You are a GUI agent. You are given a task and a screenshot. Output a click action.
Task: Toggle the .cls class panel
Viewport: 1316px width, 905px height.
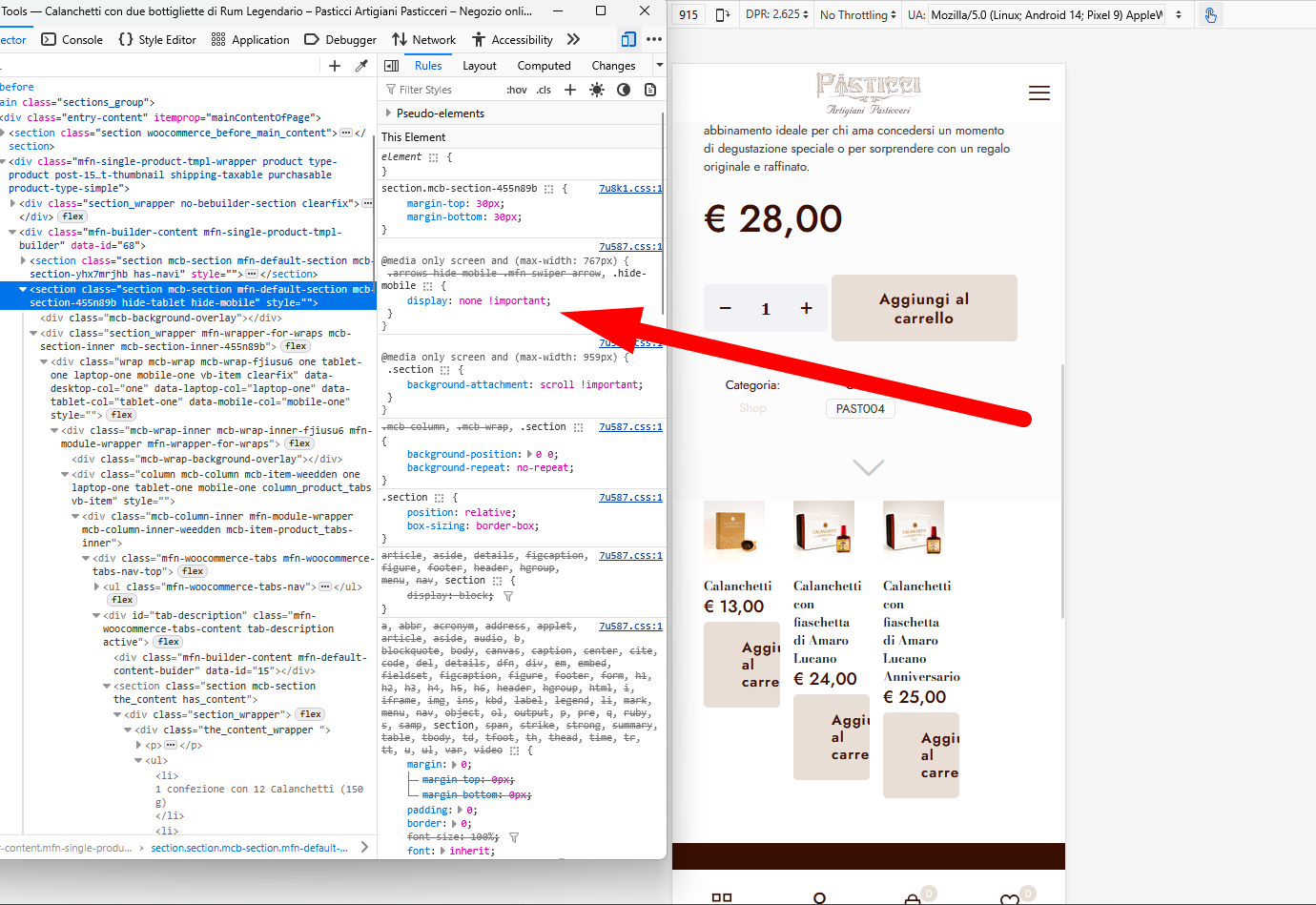(544, 90)
